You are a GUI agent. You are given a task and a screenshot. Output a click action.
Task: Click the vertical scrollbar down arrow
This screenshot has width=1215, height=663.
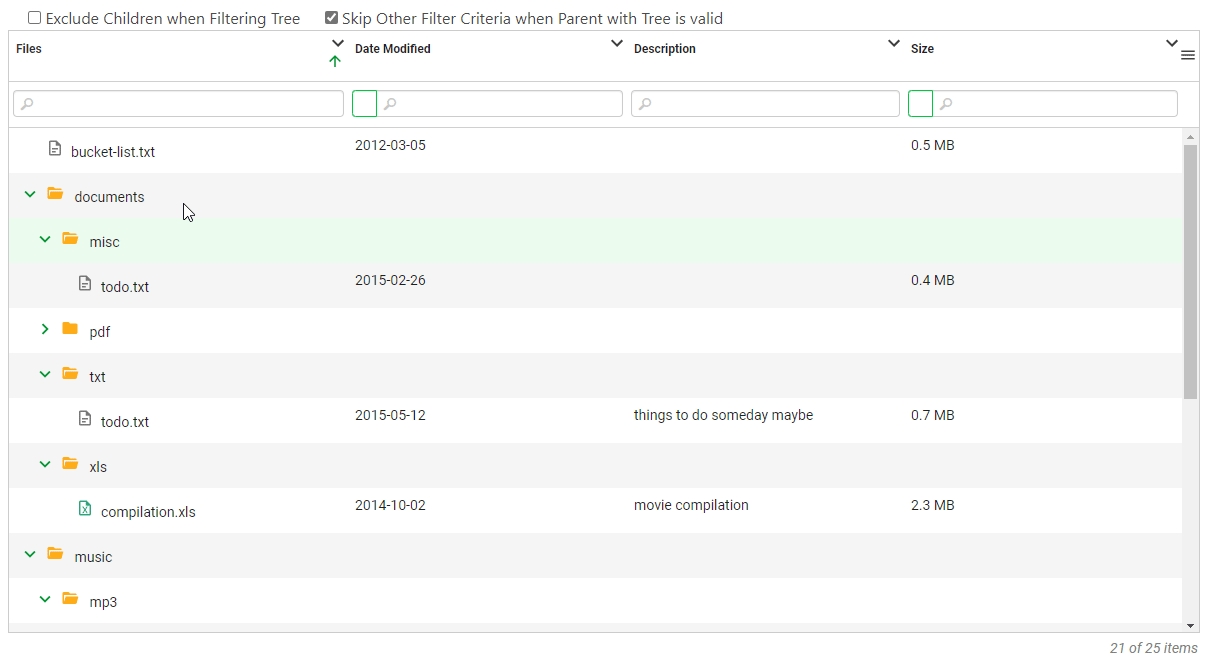1190,625
